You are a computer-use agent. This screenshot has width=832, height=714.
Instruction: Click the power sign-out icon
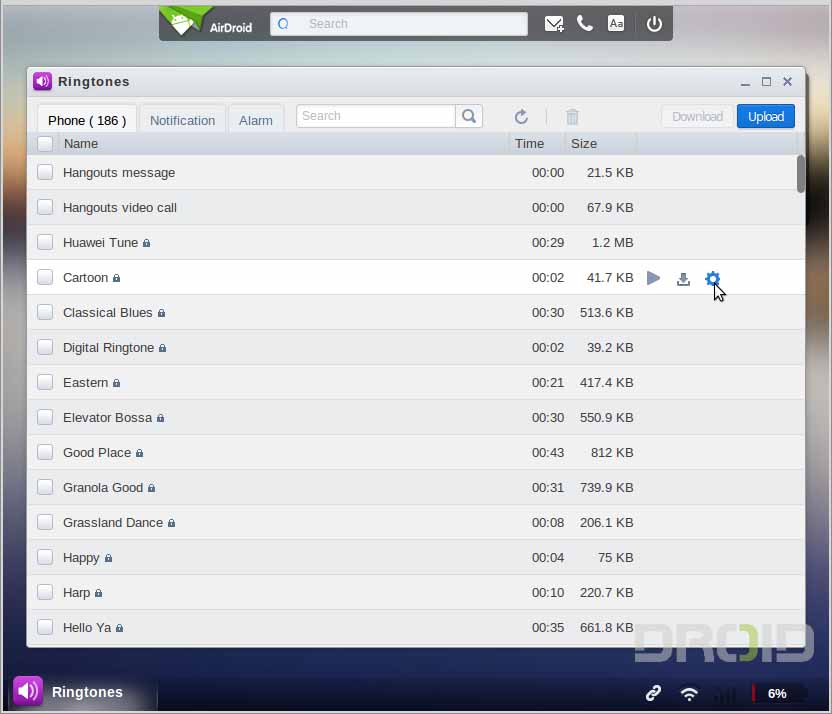click(654, 24)
